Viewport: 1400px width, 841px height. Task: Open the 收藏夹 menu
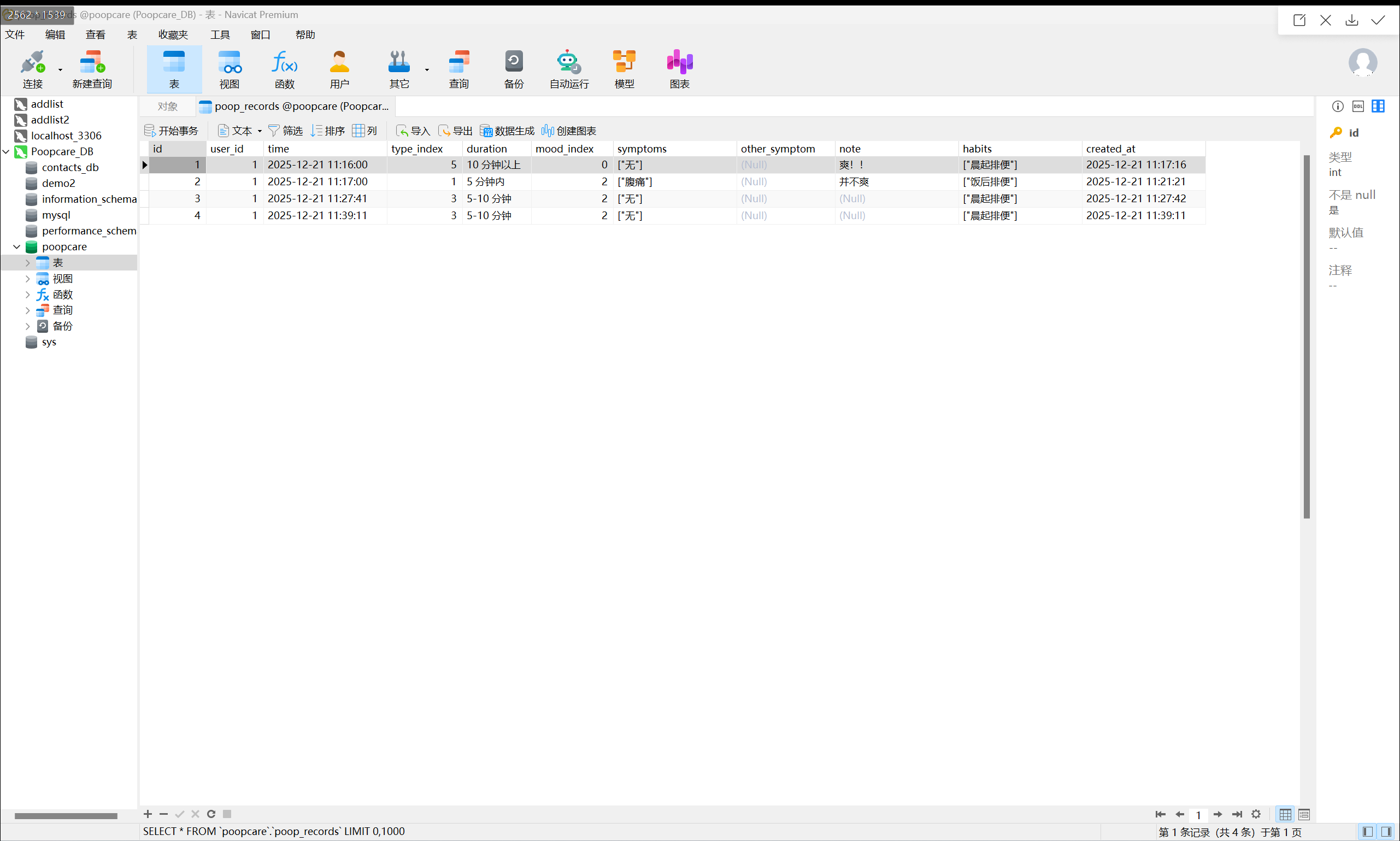(173, 34)
